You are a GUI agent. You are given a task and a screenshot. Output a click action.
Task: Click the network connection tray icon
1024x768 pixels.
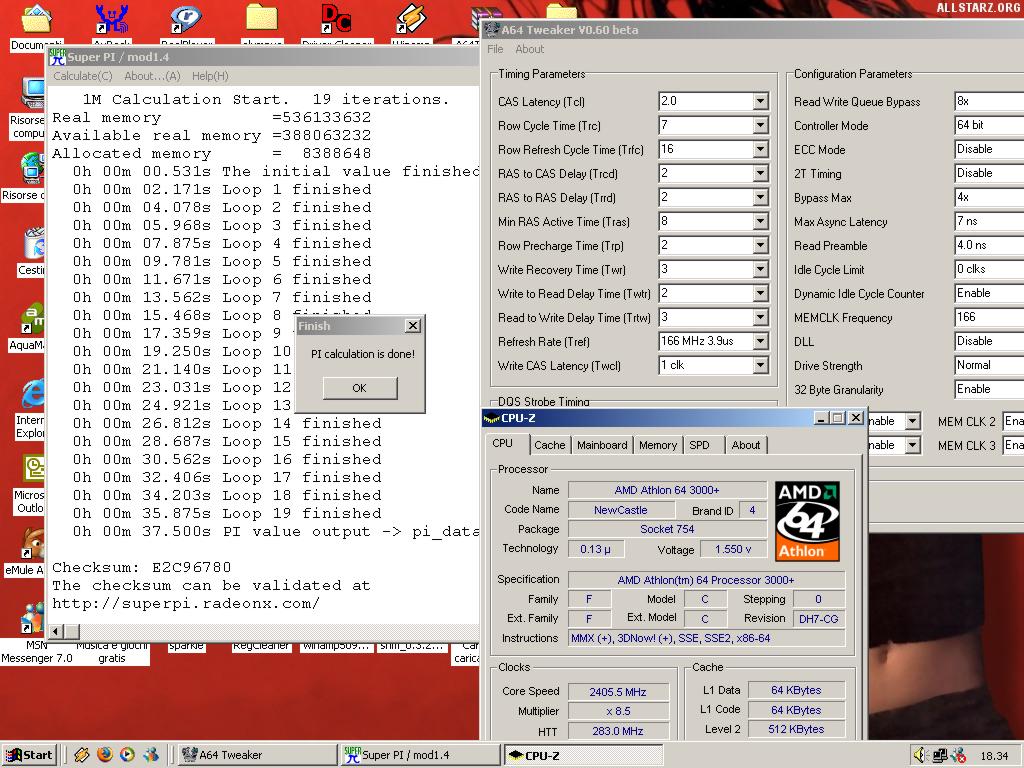point(940,756)
